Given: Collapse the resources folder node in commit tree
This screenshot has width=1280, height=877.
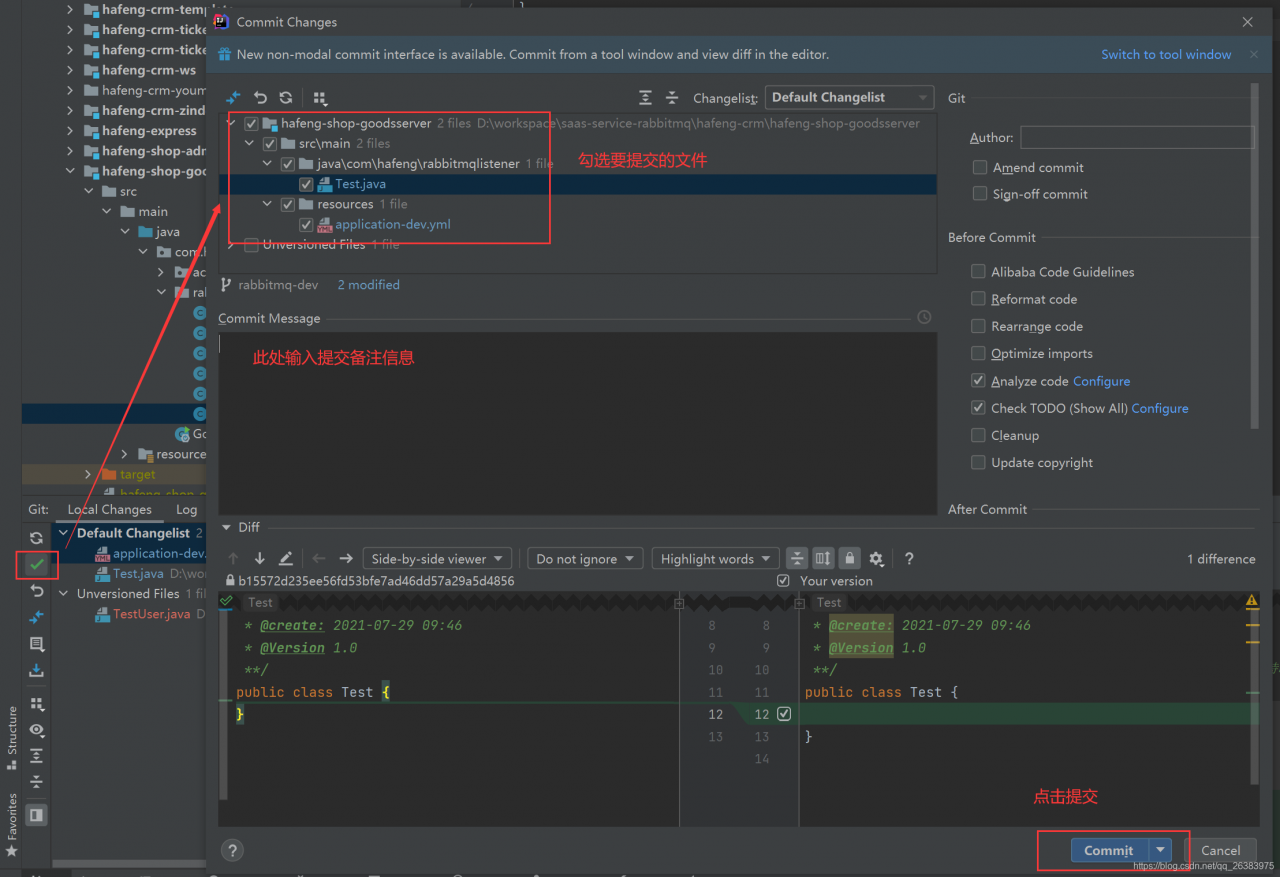Looking at the screenshot, I should coord(269,204).
